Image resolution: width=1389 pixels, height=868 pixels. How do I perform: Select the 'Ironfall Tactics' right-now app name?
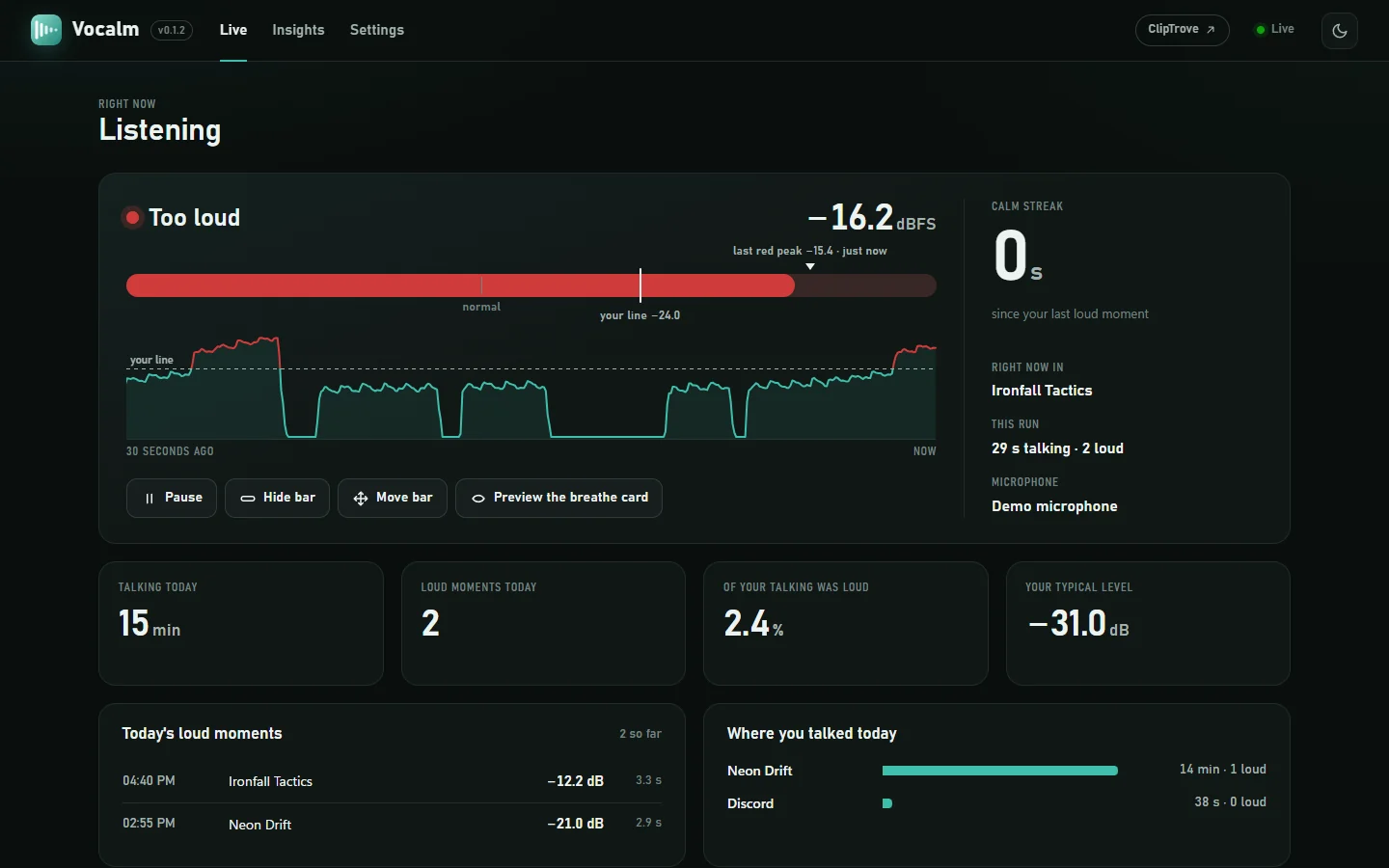point(1042,391)
